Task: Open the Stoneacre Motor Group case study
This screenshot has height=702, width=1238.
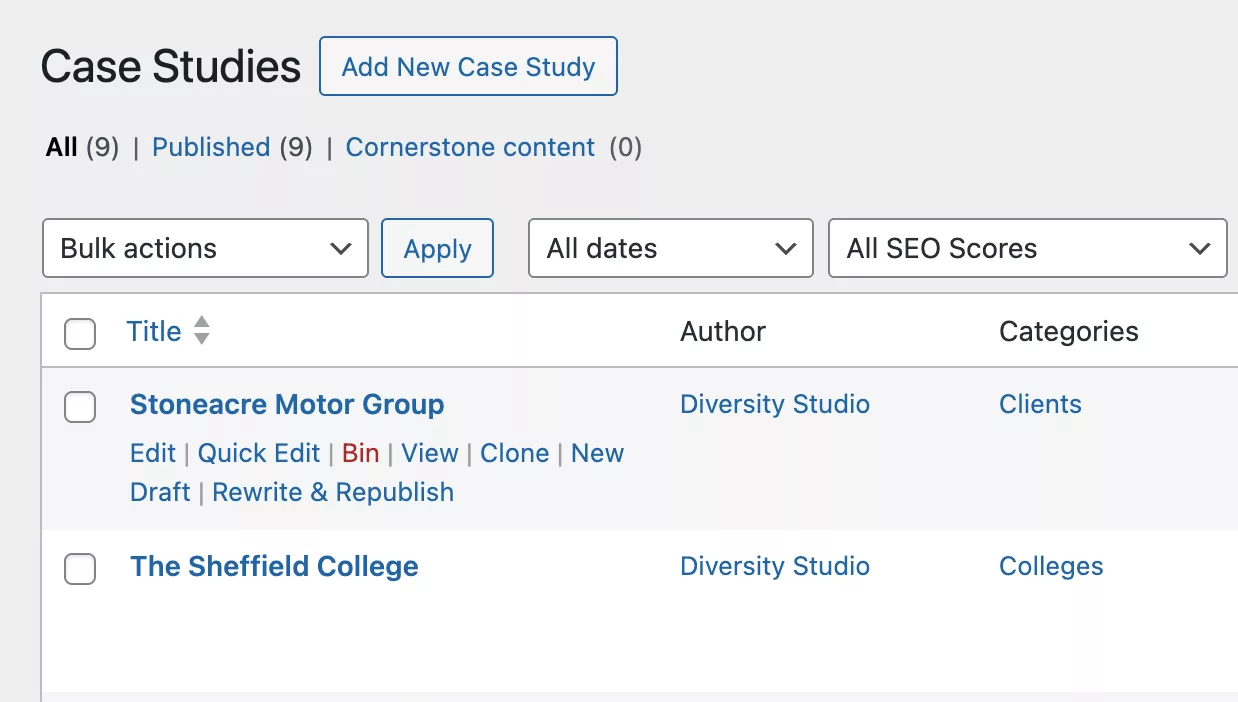Action: click(x=287, y=404)
